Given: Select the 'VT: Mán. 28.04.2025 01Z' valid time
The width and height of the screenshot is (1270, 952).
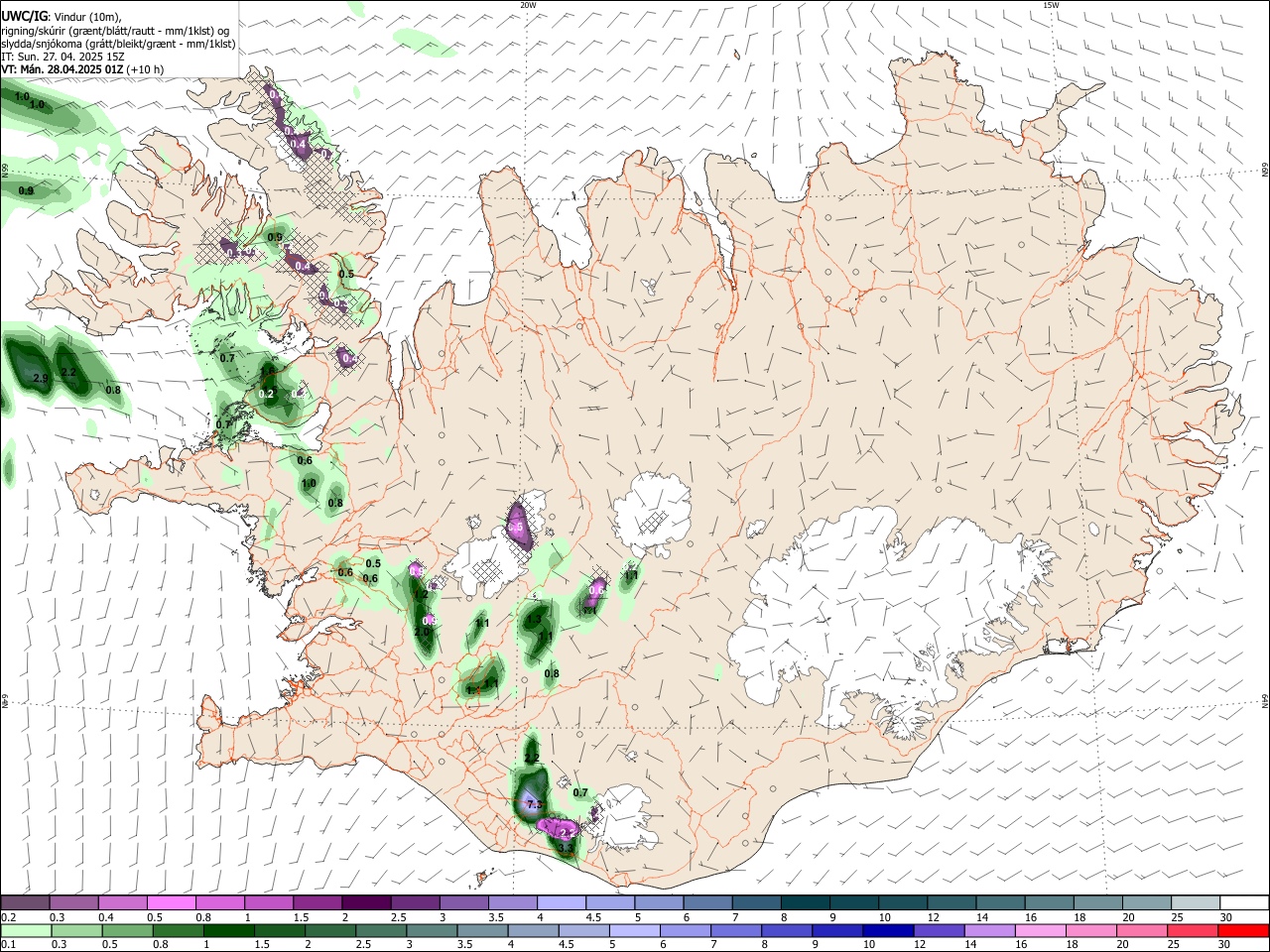Looking at the screenshot, I should coord(63,69).
